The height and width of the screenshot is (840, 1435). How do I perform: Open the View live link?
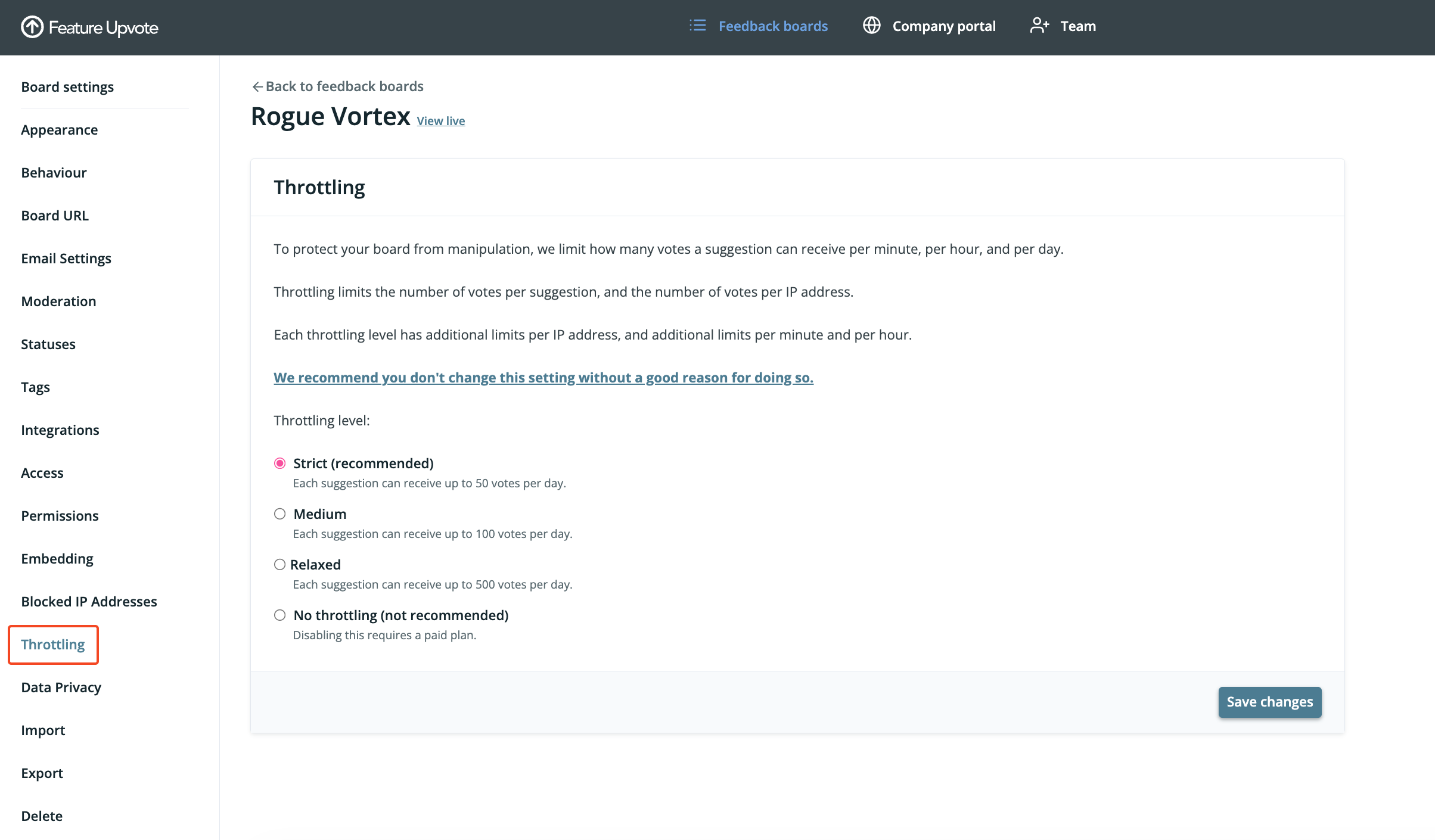pyautogui.click(x=440, y=121)
